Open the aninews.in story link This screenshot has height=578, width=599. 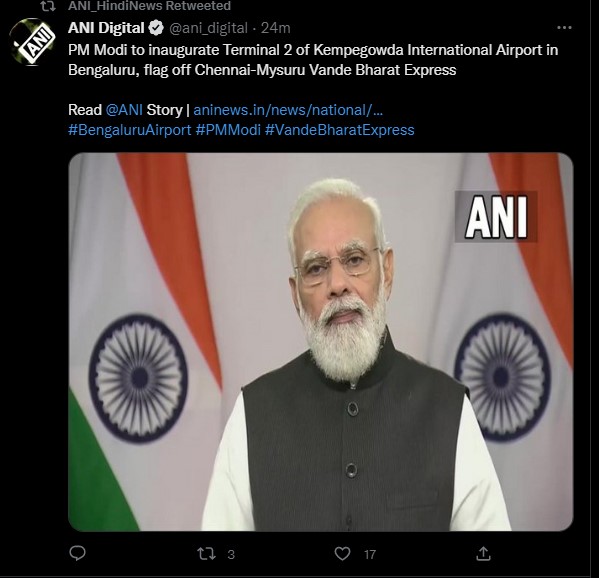[288, 110]
